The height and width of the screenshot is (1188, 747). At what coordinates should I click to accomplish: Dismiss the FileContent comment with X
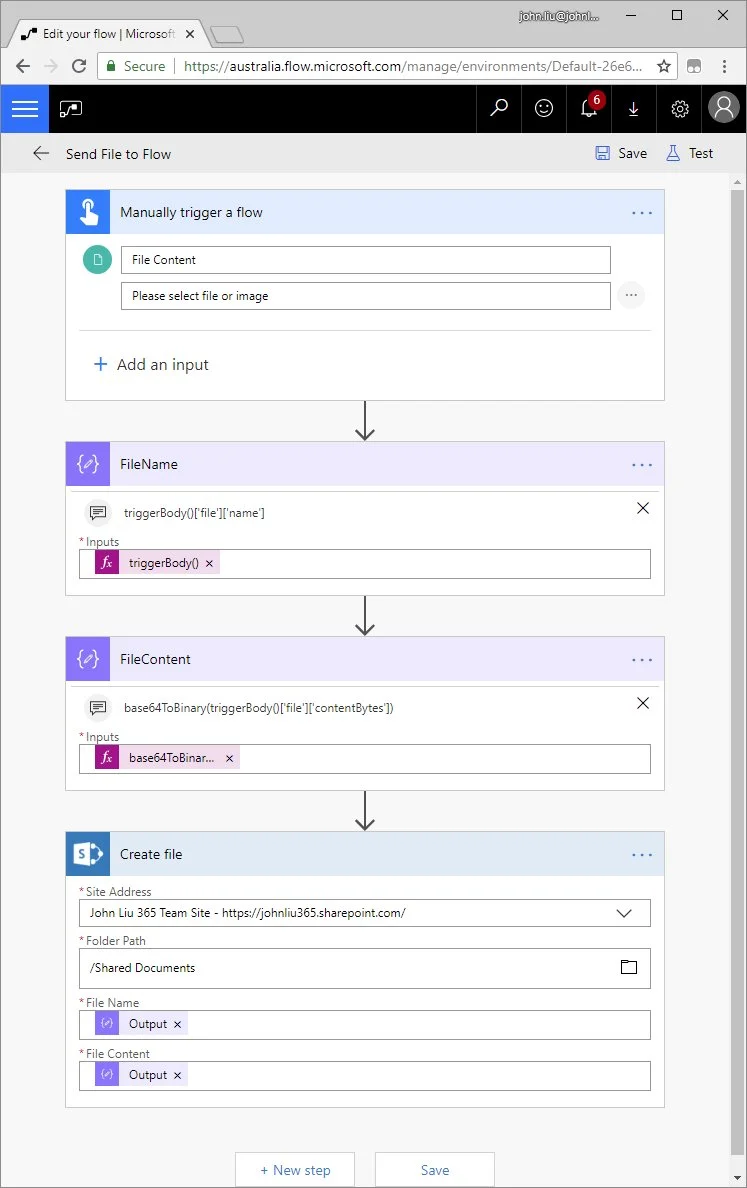[643, 703]
